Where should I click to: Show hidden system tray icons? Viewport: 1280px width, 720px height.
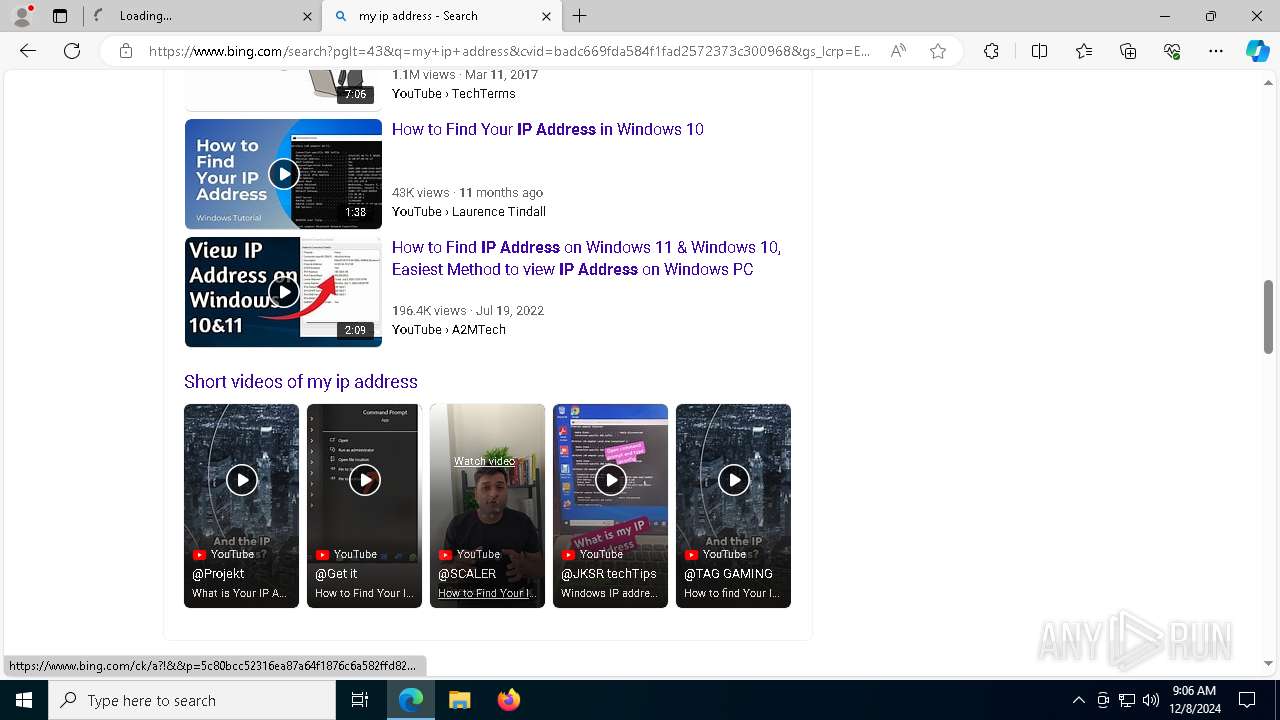(1078, 700)
